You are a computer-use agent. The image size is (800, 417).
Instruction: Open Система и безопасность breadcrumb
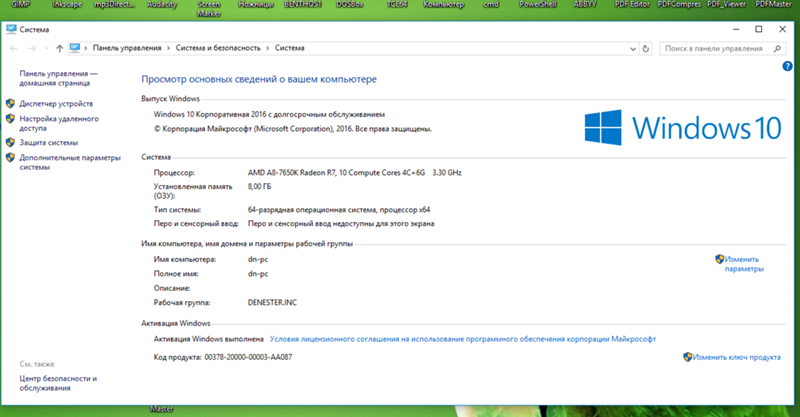coord(218,48)
